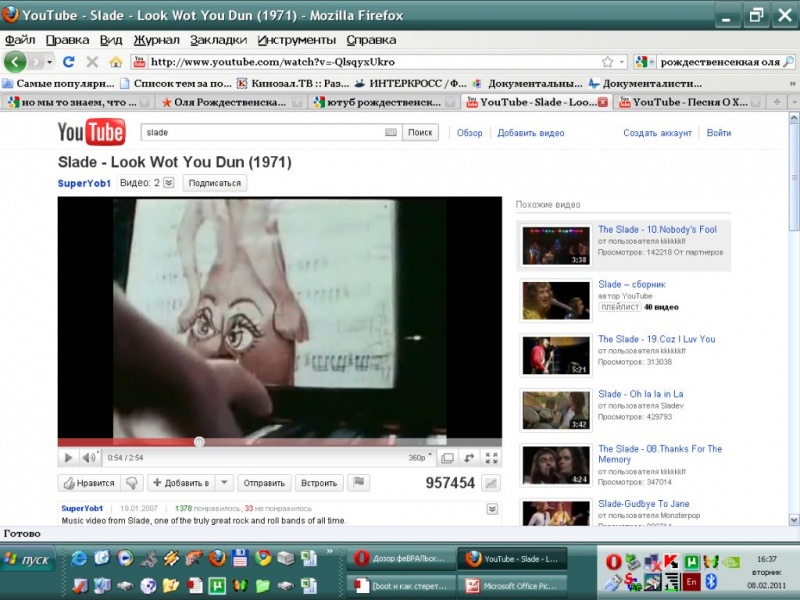800x600 pixels.
Task: Switch video to fullscreen mode
Action: (x=491, y=458)
